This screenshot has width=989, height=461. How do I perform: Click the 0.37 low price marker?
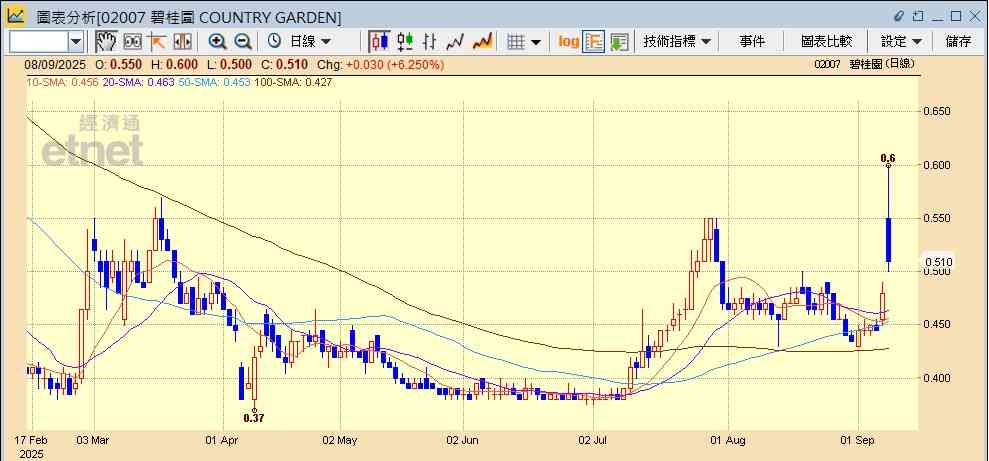(254, 417)
